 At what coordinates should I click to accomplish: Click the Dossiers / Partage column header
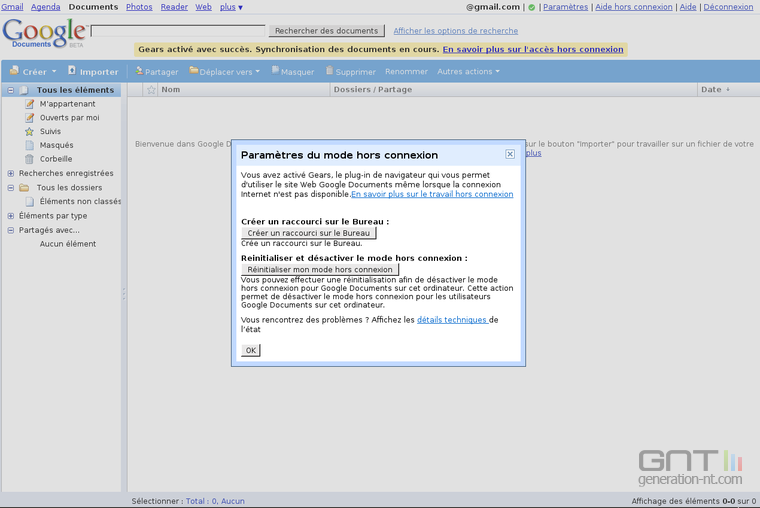click(x=514, y=90)
